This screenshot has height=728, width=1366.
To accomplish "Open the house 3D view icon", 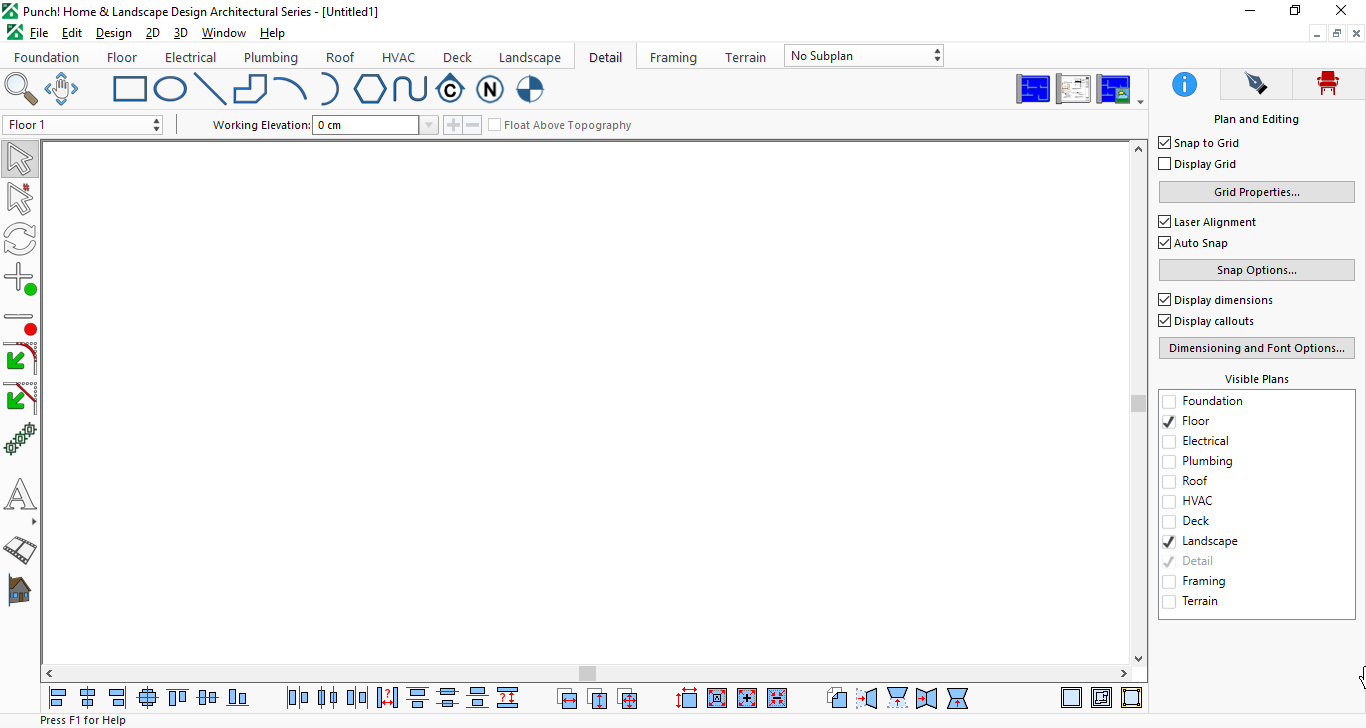I will (20, 590).
